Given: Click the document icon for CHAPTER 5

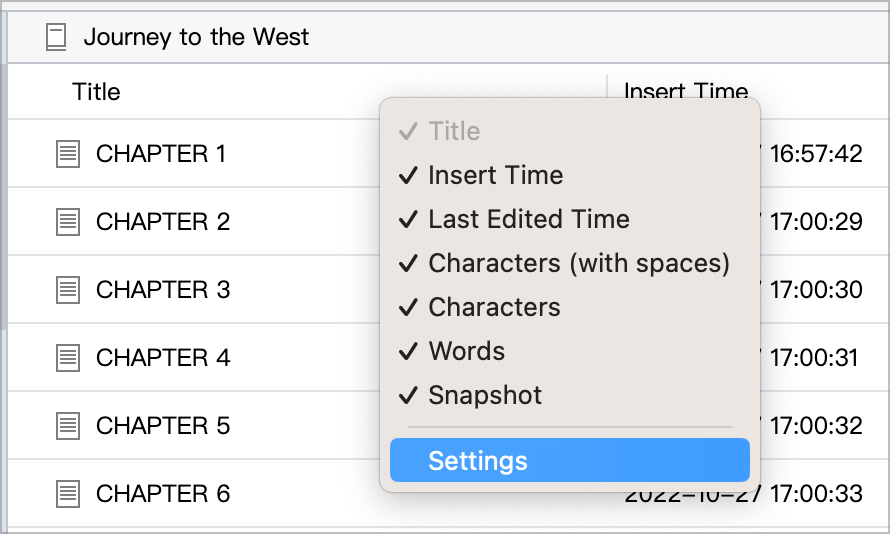Looking at the screenshot, I should pos(68,426).
